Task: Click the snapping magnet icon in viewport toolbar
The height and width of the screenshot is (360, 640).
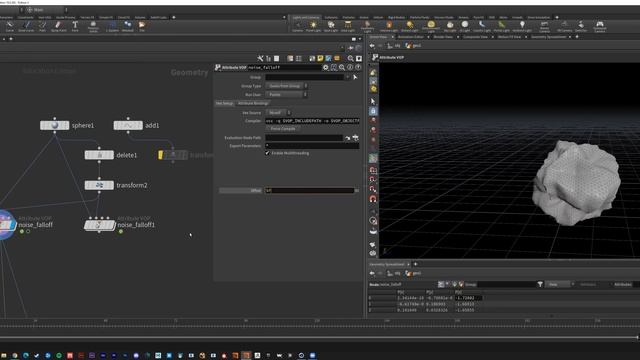Action: [x=373, y=199]
